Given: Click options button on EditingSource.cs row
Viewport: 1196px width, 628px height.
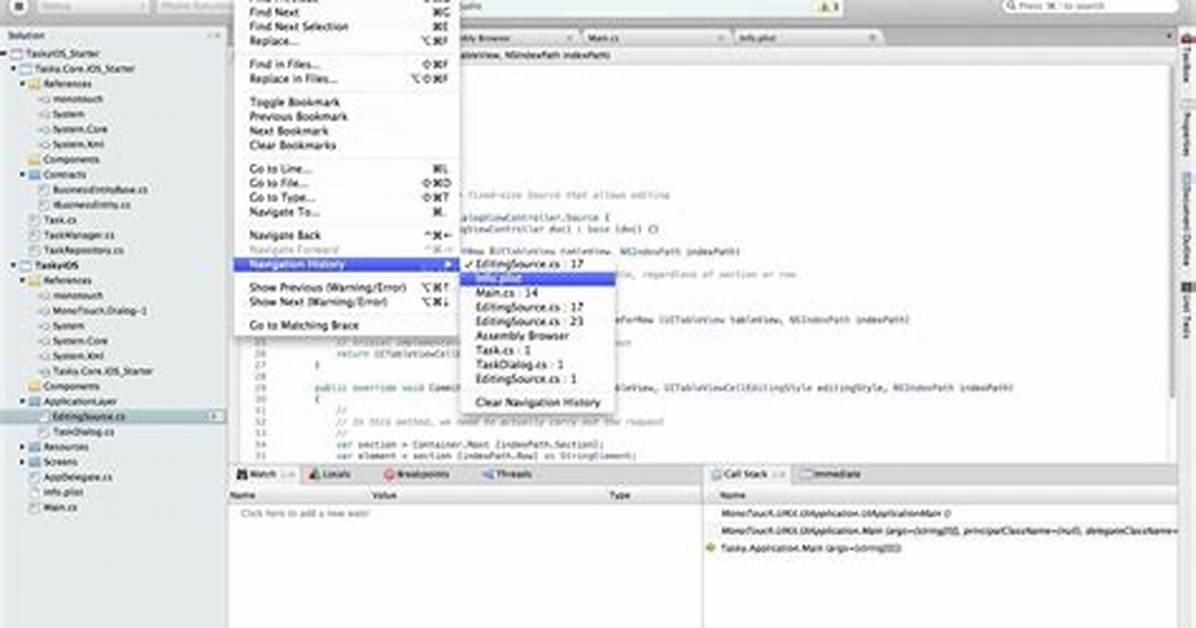Looking at the screenshot, I should [215, 417].
